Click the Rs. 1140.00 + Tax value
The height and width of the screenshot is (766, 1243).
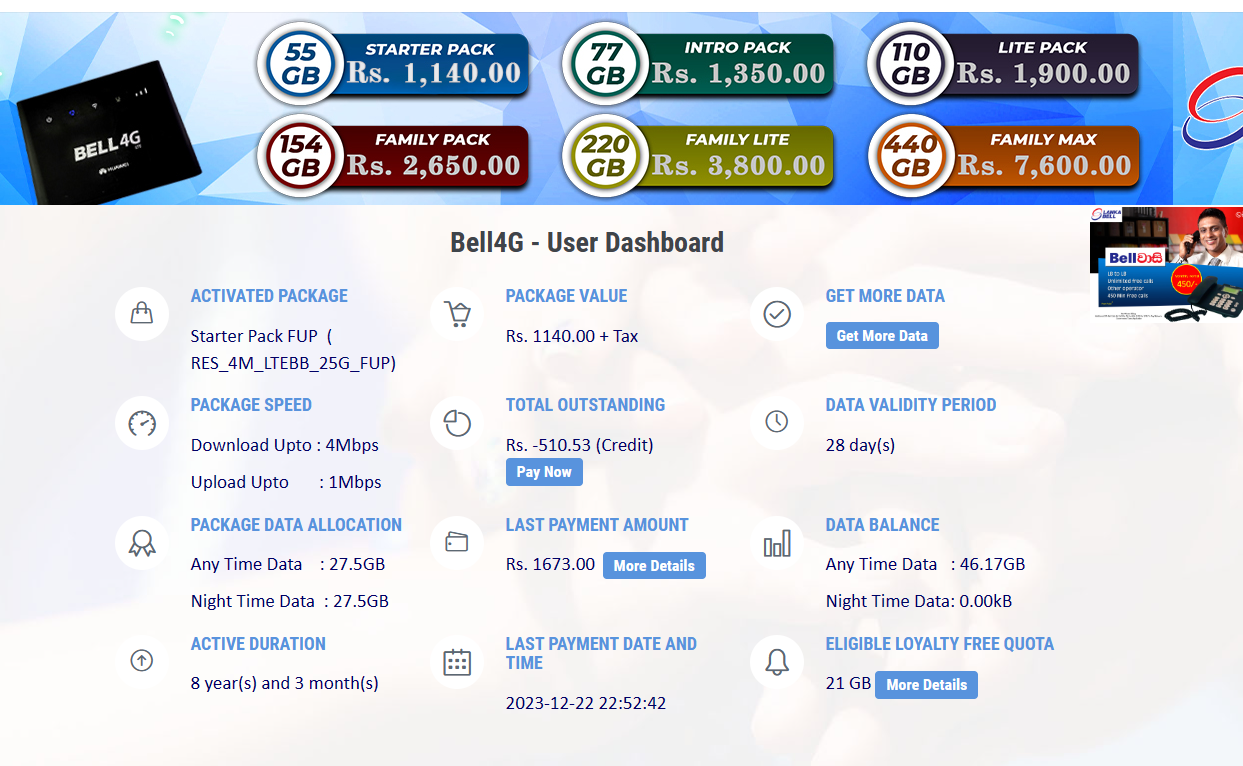click(572, 336)
